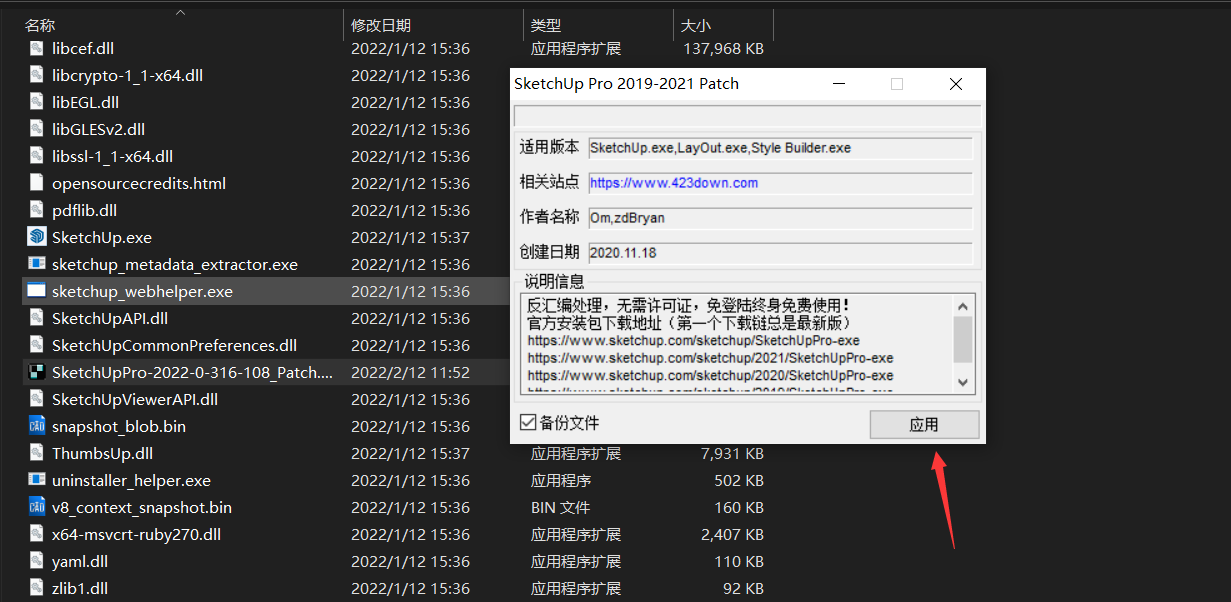Click the uninstaller_helper.exe icon
1231x602 pixels.
coord(36,480)
